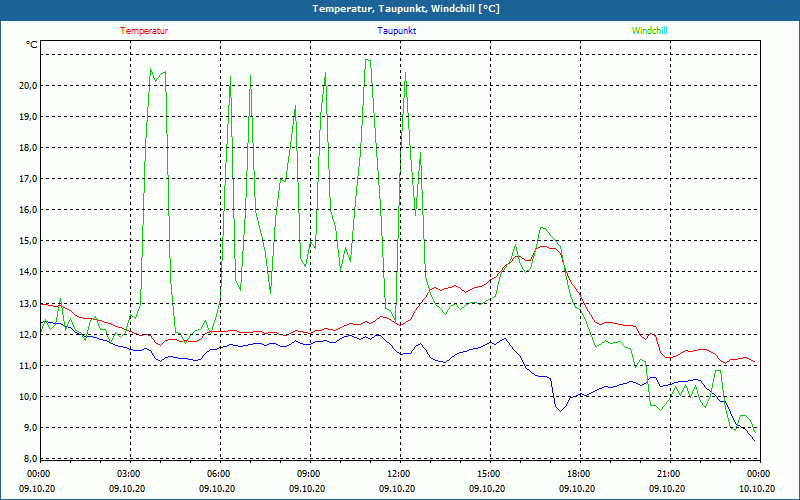Click the 13,0 y-axis value

click(x=28, y=304)
